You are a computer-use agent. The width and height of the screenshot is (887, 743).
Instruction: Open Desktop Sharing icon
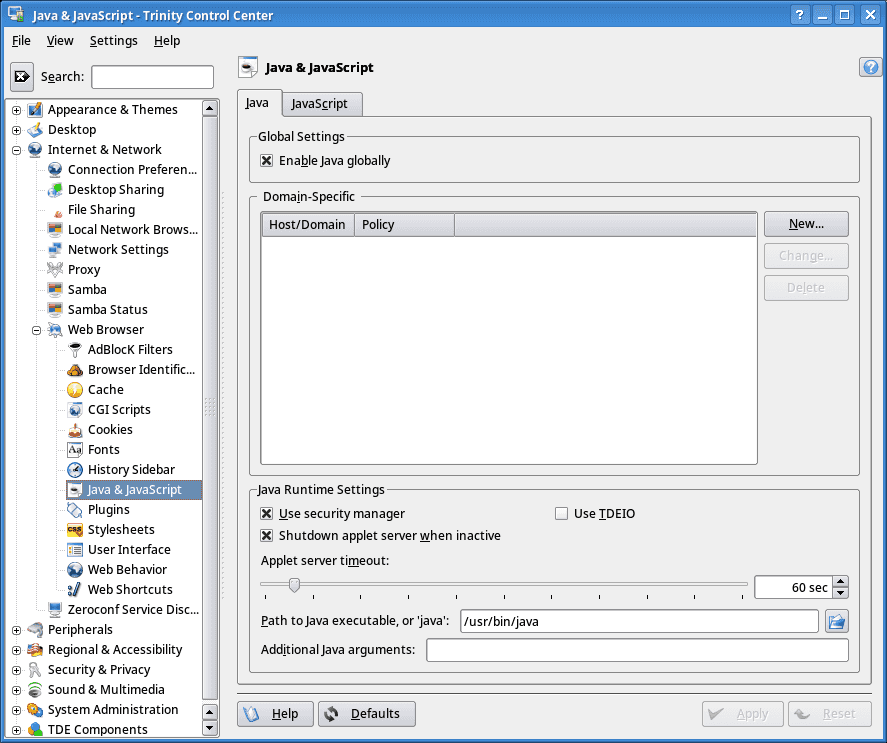point(55,190)
